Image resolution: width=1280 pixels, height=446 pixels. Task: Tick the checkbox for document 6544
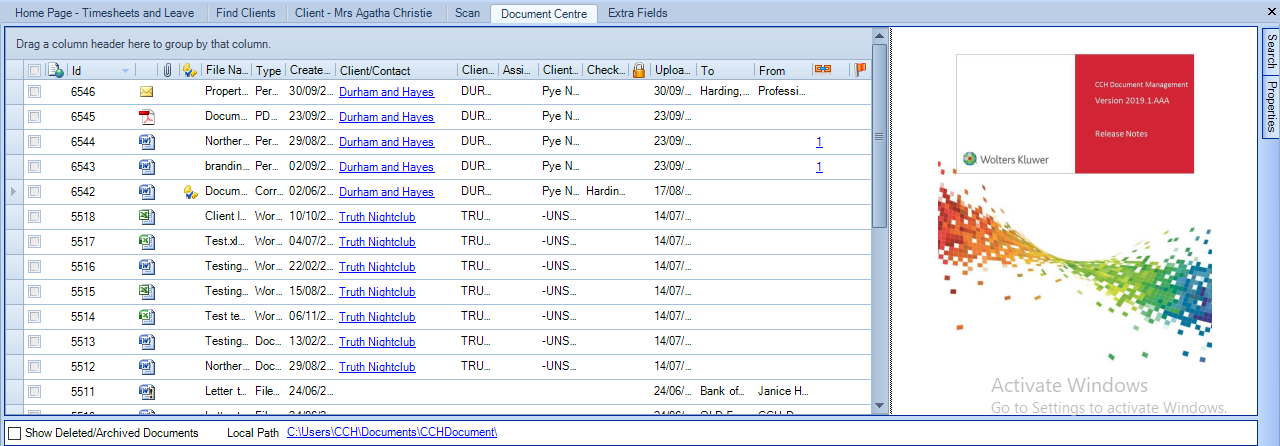pyautogui.click(x=34, y=141)
